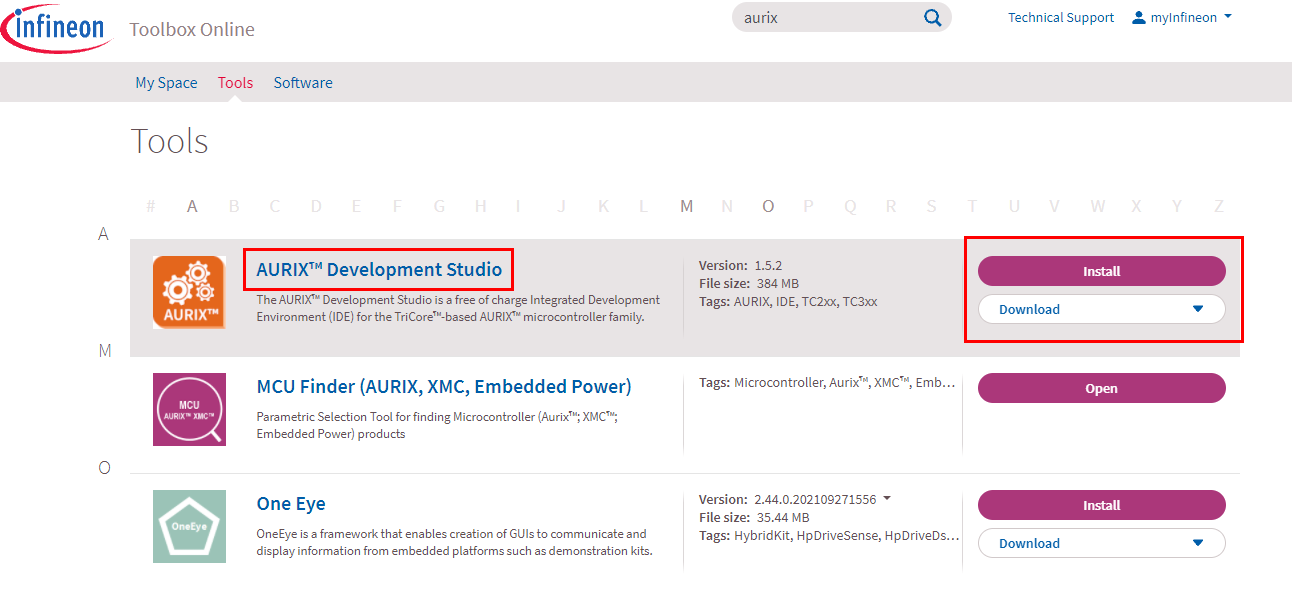Install One Eye
Image resolution: width=1292 pixels, height=595 pixels.
click(x=1101, y=505)
